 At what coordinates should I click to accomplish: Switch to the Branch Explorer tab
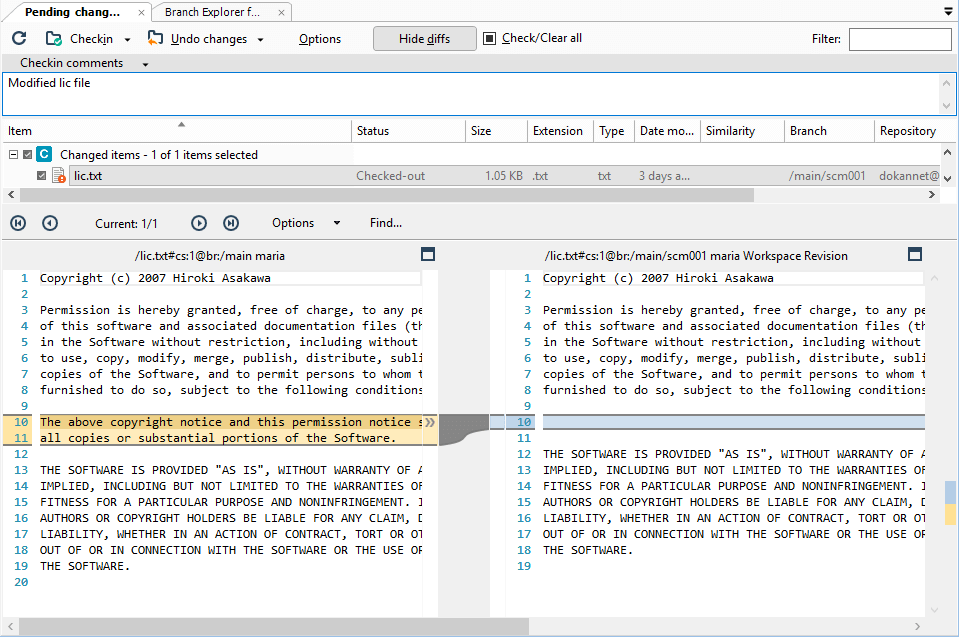click(x=212, y=12)
